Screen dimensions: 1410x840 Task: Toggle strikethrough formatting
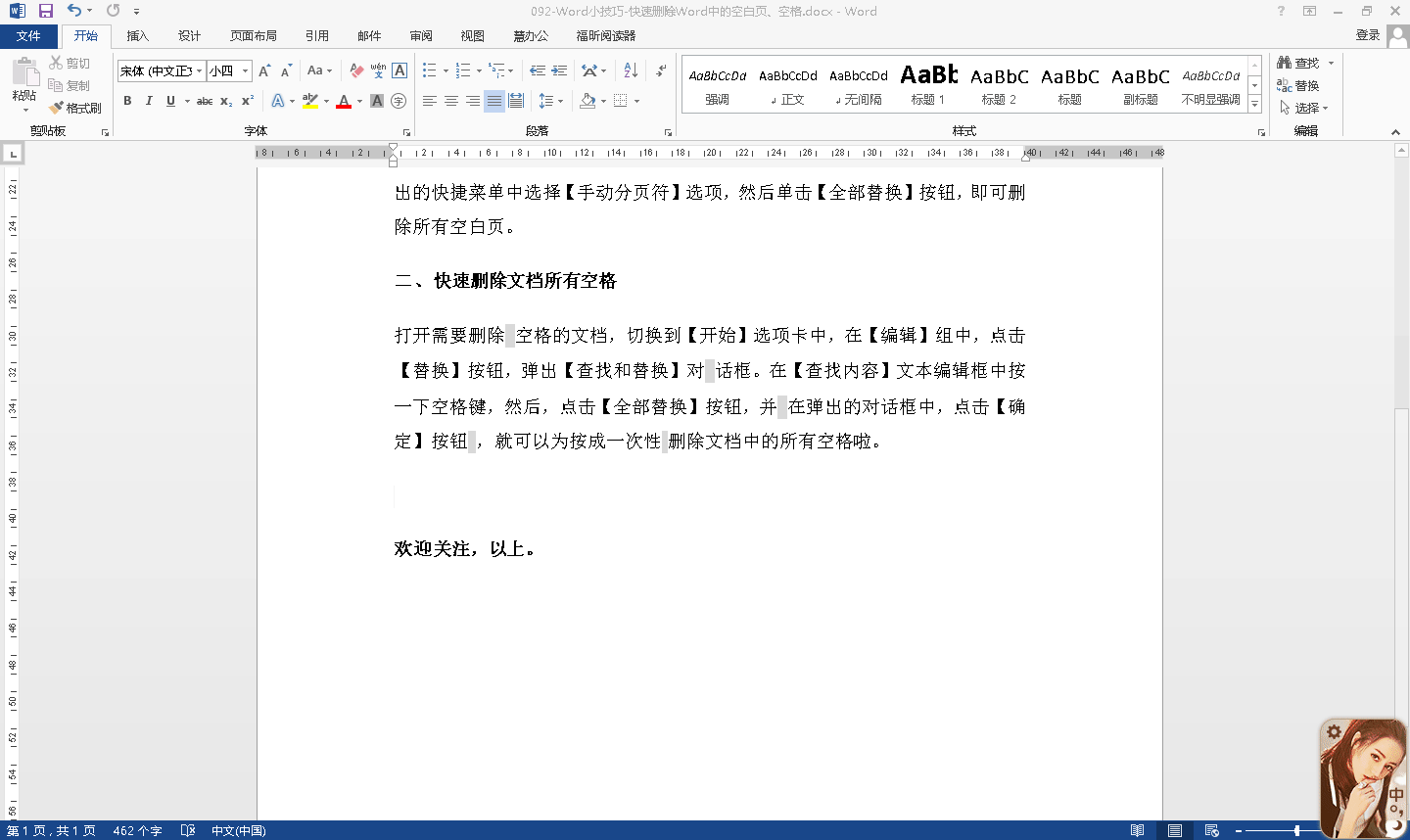pos(204,101)
